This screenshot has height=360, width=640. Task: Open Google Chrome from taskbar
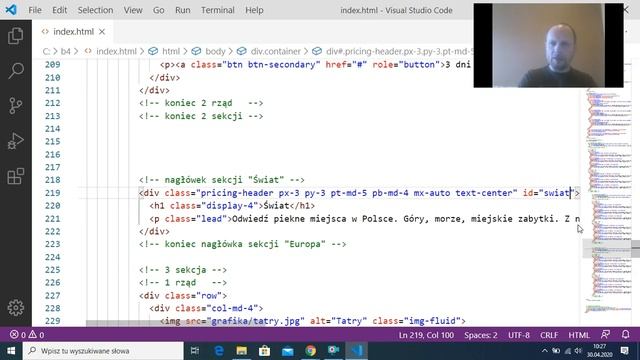310,351
